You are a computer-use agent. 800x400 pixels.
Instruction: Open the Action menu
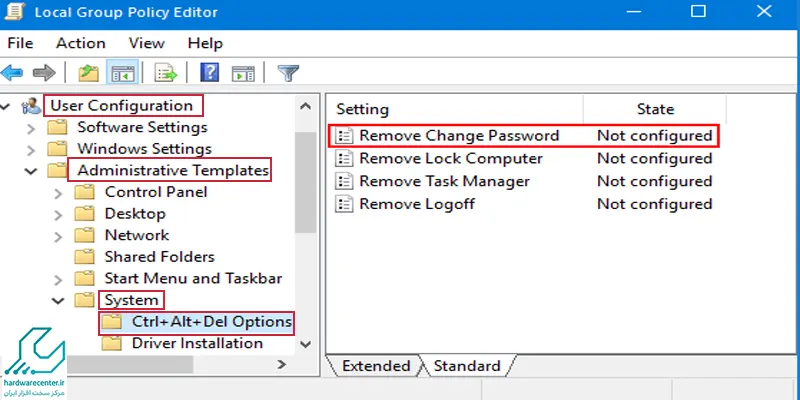pyautogui.click(x=81, y=43)
